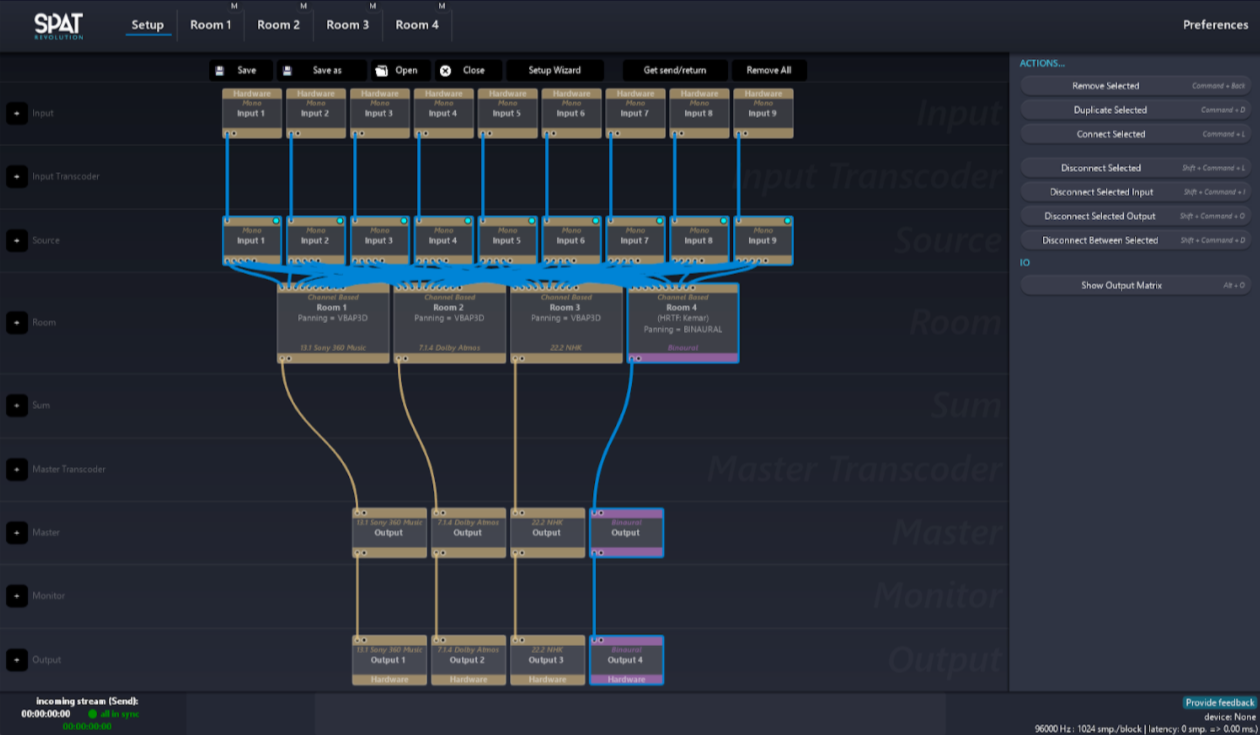Click the SPAT Revolution logo
1260x735 pixels.
(58, 25)
